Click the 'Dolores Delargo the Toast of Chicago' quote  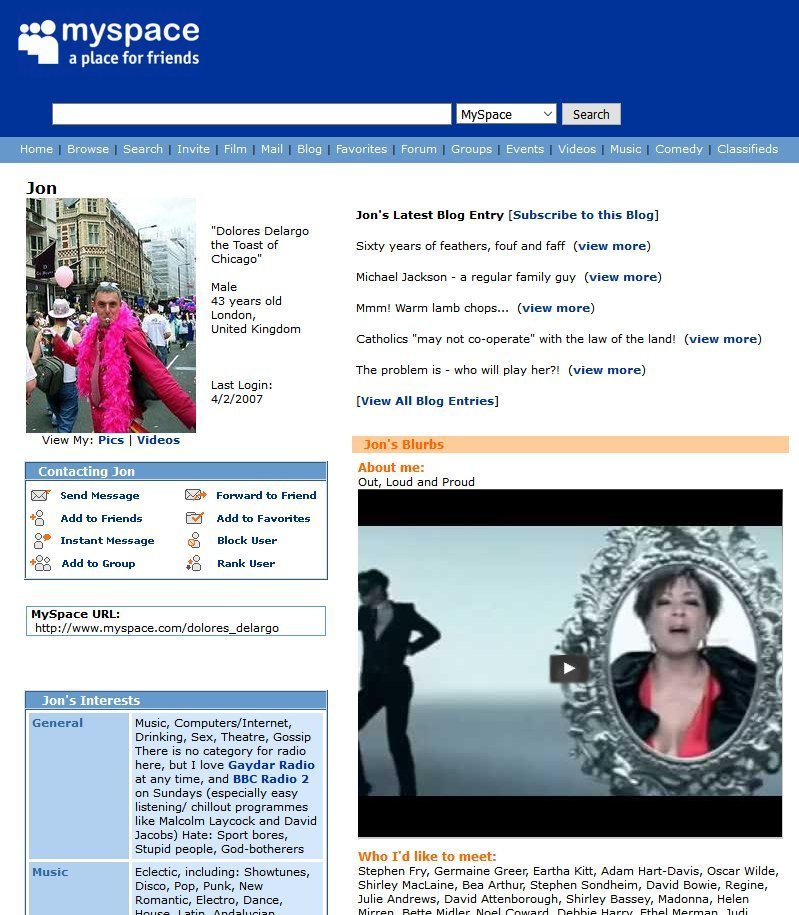pos(260,245)
